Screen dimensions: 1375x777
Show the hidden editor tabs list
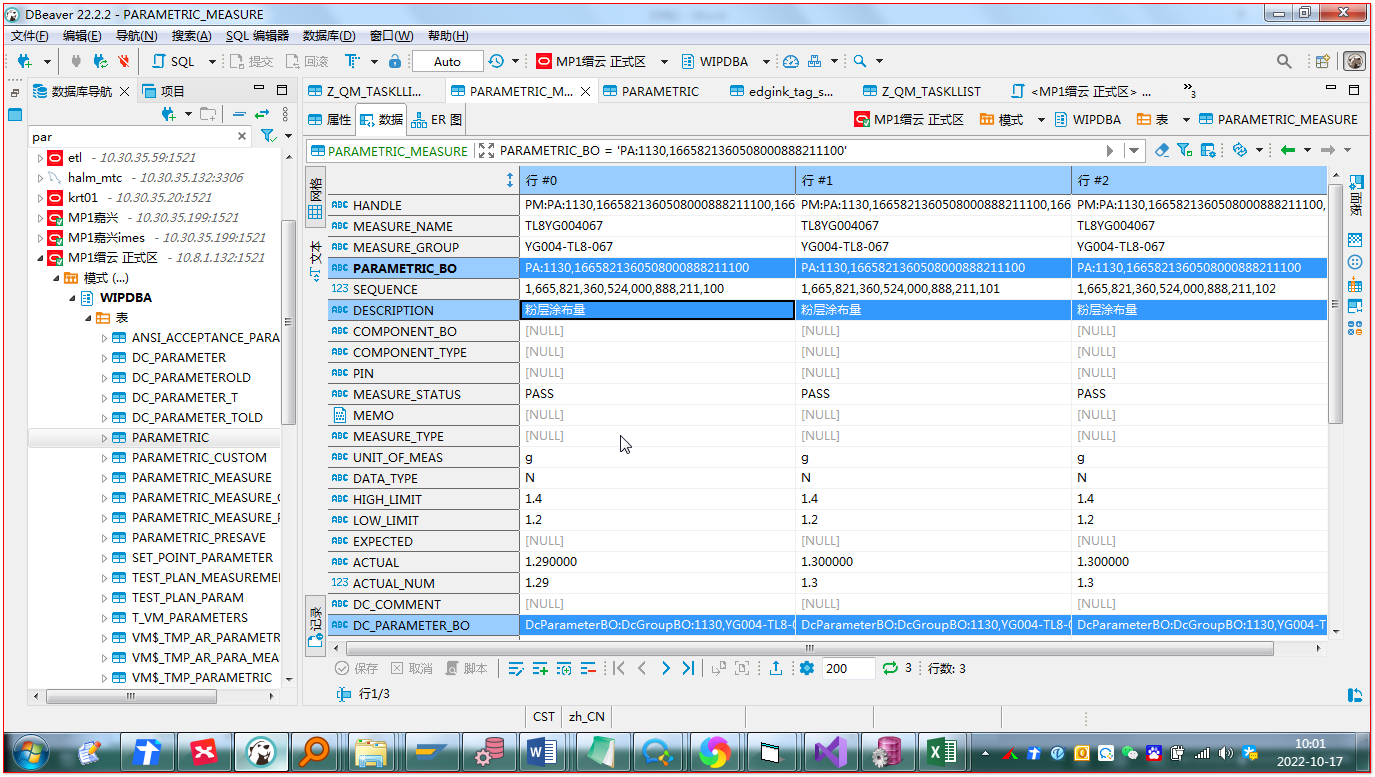pos(1190,91)
